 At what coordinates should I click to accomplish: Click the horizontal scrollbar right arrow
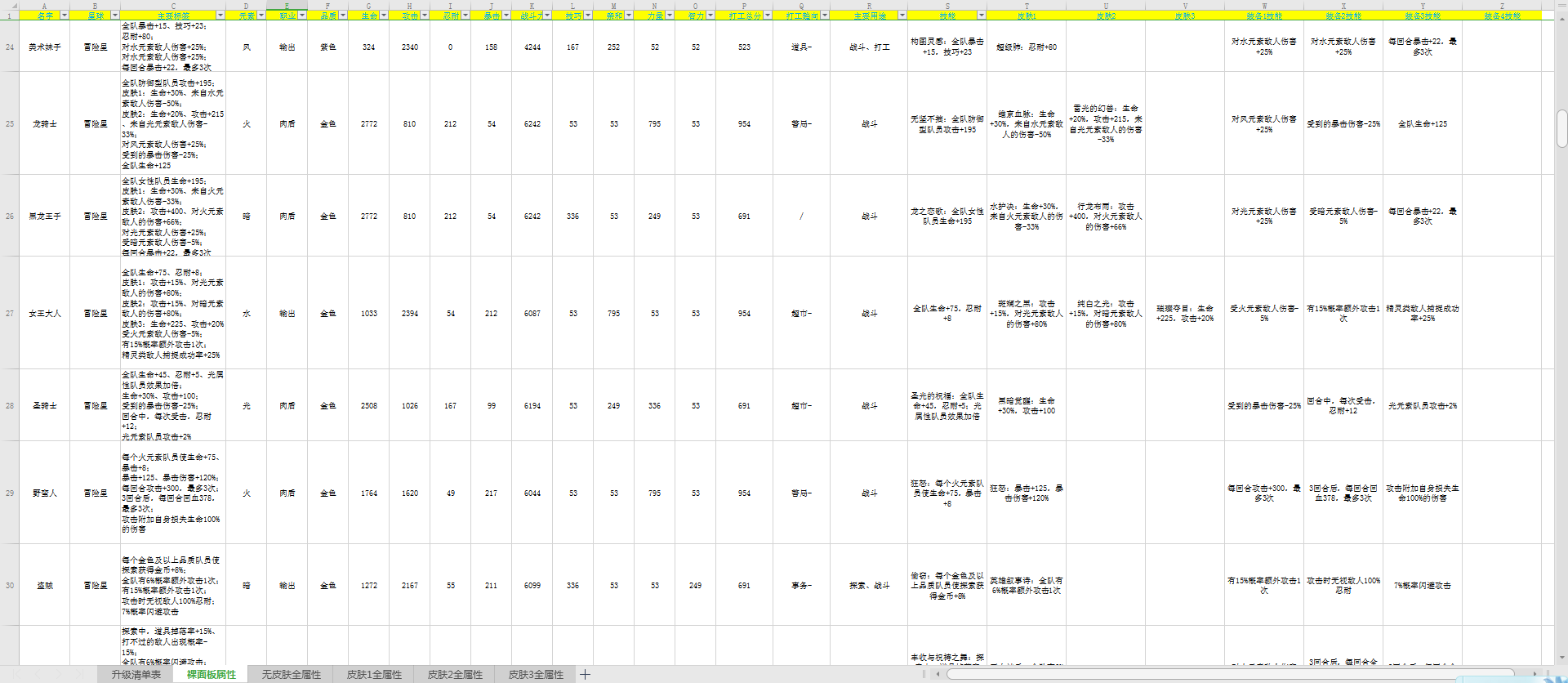(x=1535, y=674)
